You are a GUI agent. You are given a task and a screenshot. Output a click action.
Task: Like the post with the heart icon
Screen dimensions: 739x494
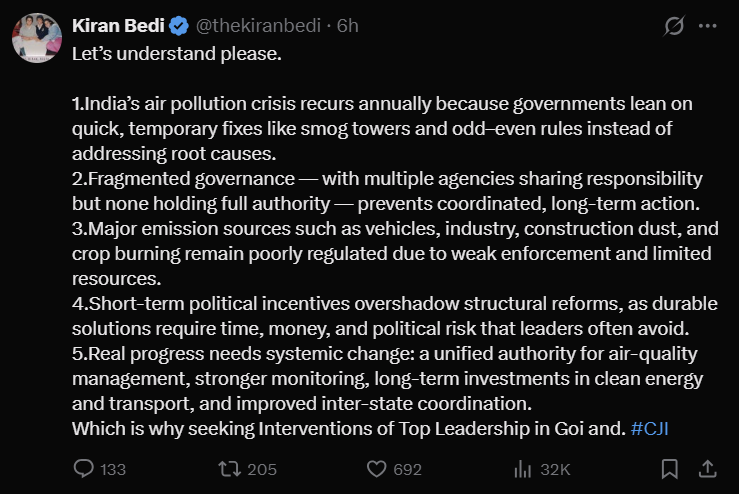tap(376, 468)
